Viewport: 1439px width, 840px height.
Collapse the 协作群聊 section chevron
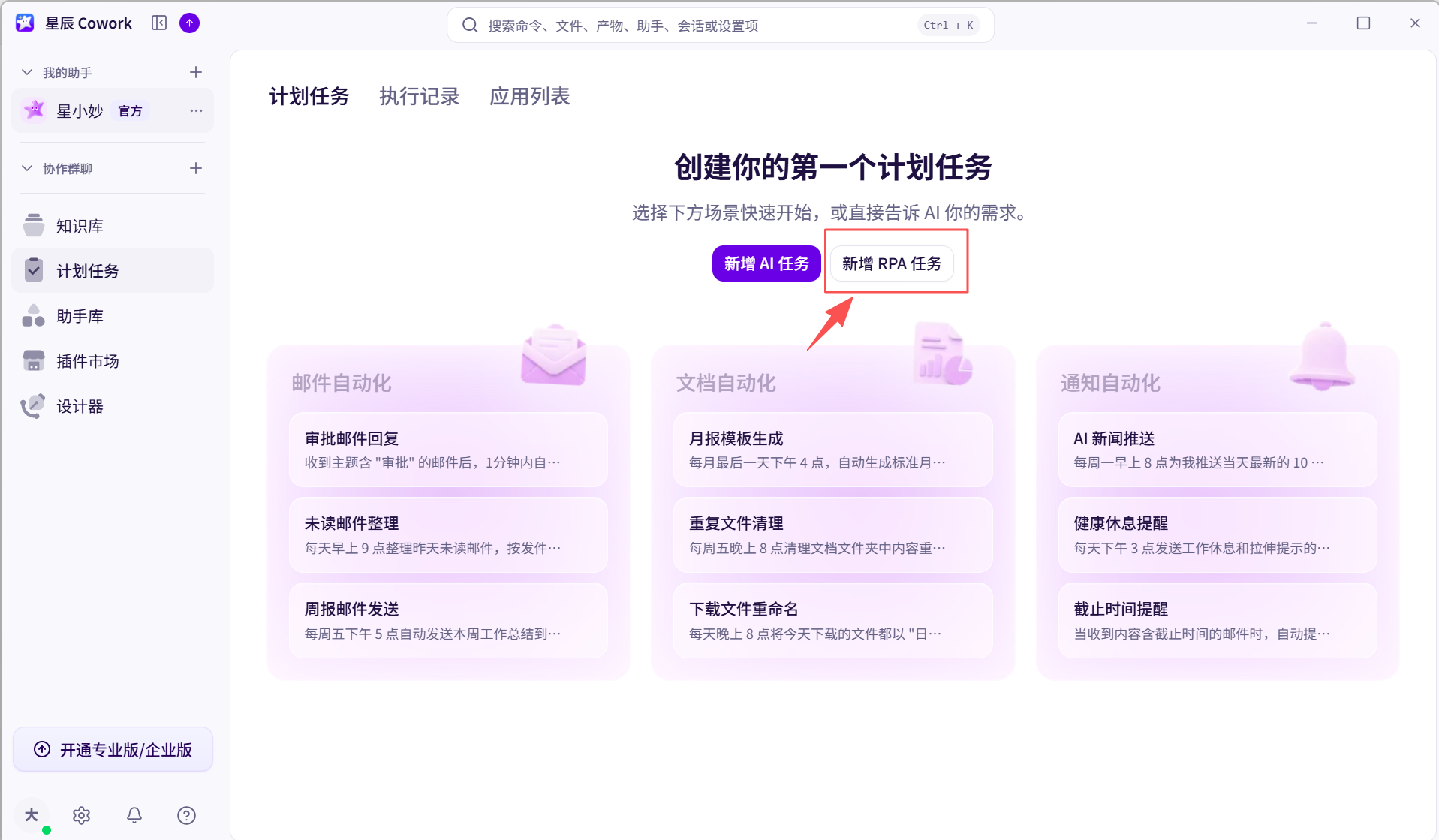[x=27, y=168]
